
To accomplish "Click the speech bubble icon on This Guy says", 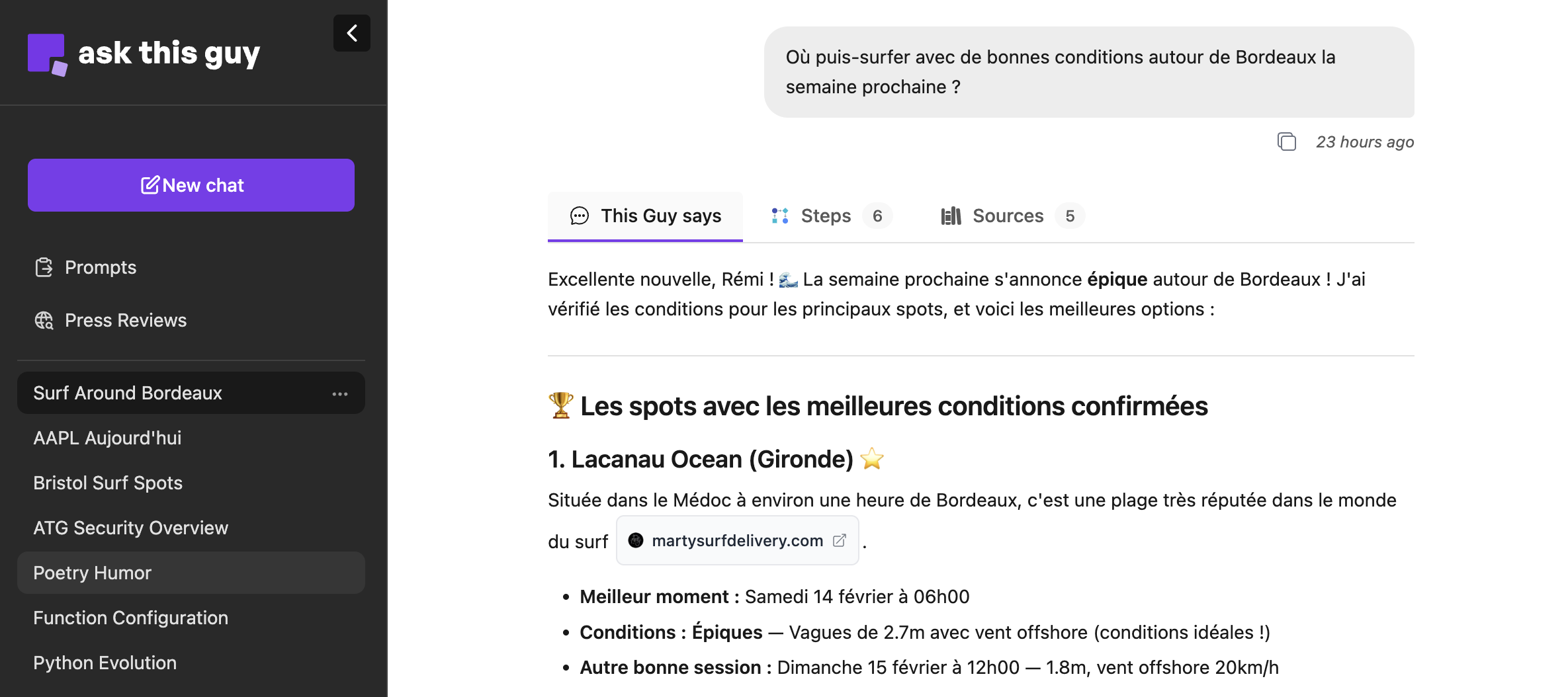I will pyautogui.click(x=580, y=216).
